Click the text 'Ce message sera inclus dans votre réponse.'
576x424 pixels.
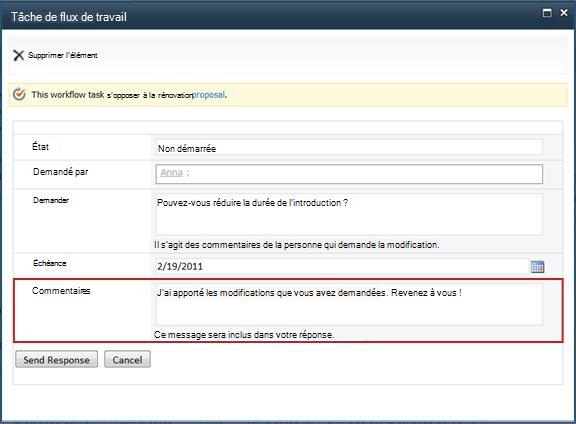244,335
